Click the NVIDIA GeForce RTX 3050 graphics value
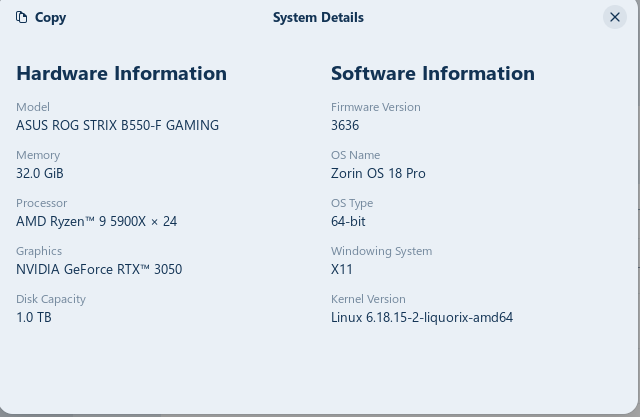This screenshot has height=417, width=640. tap(99, 269)
